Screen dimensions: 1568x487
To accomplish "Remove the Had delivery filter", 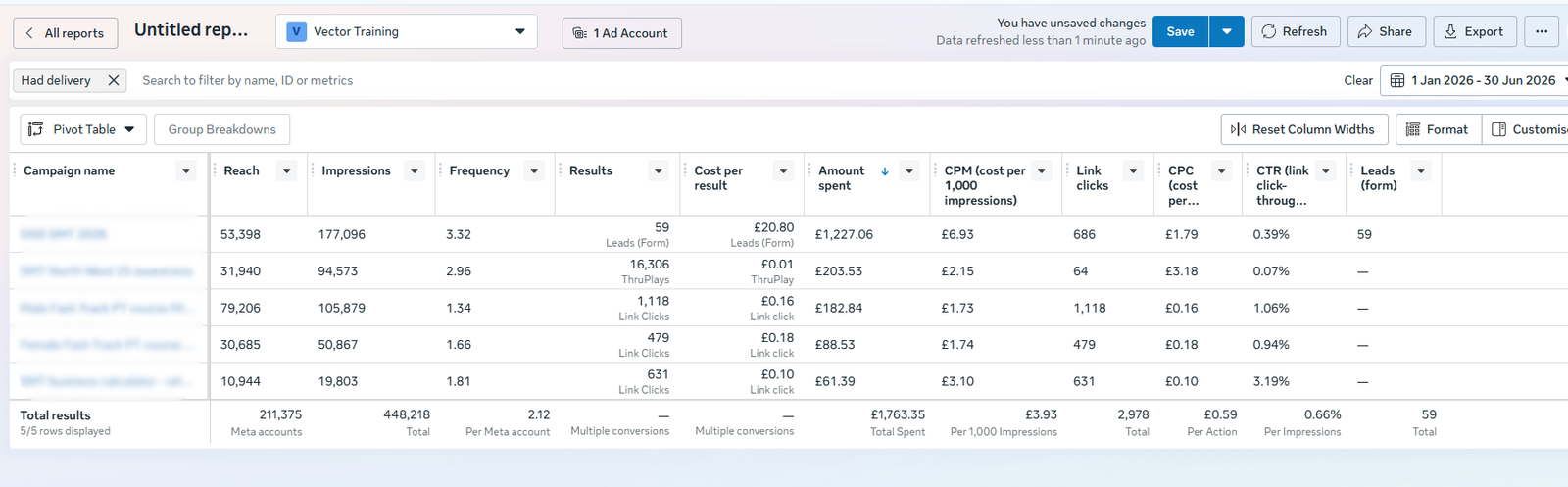I will tap(114, 80).
